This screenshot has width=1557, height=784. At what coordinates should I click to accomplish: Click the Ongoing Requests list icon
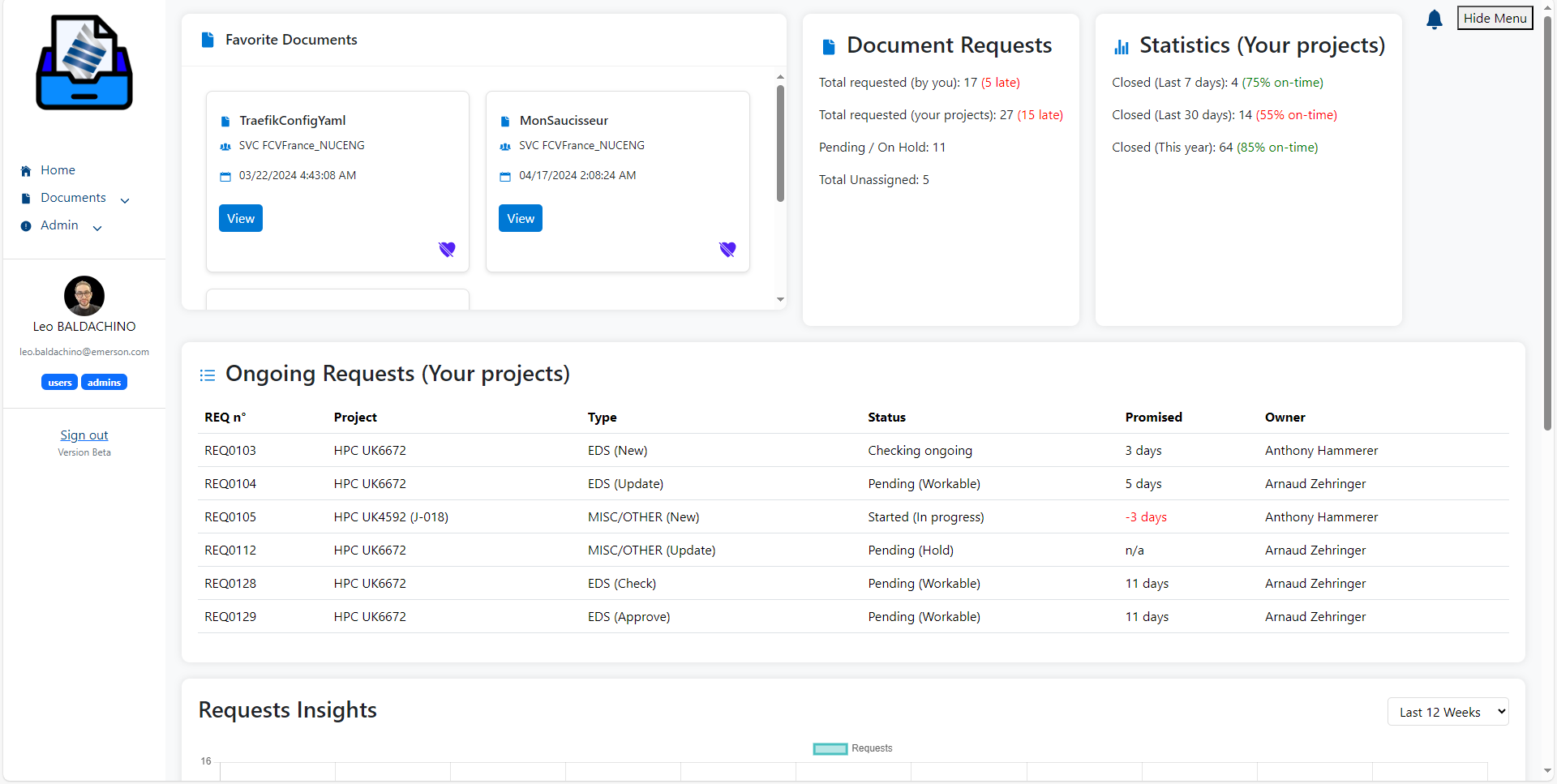pyautogui.click(x=208, y=375)
